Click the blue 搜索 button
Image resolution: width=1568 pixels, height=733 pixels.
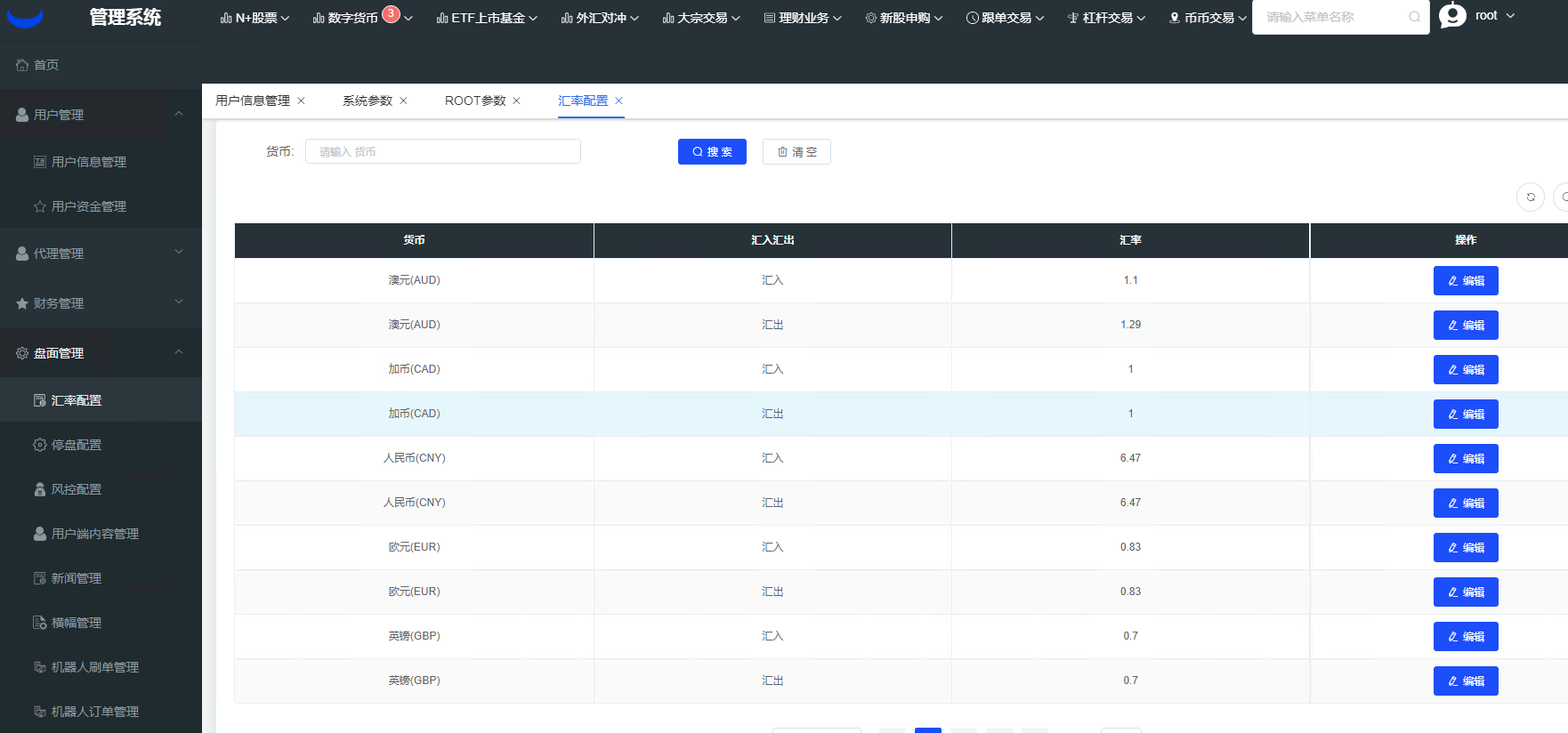tap(712, 152)
